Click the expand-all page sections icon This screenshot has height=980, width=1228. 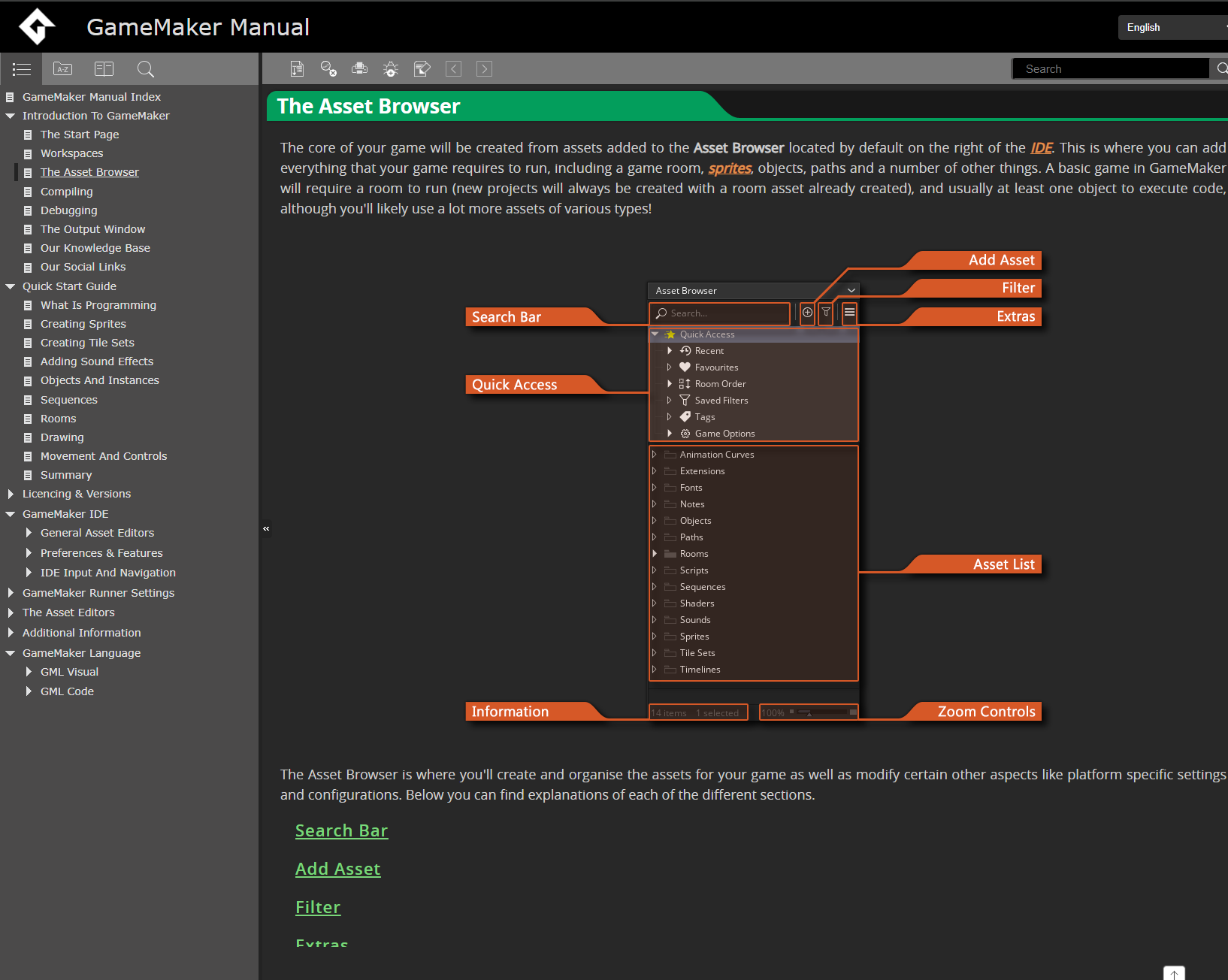pyautogui.click(x=297, y=69)
